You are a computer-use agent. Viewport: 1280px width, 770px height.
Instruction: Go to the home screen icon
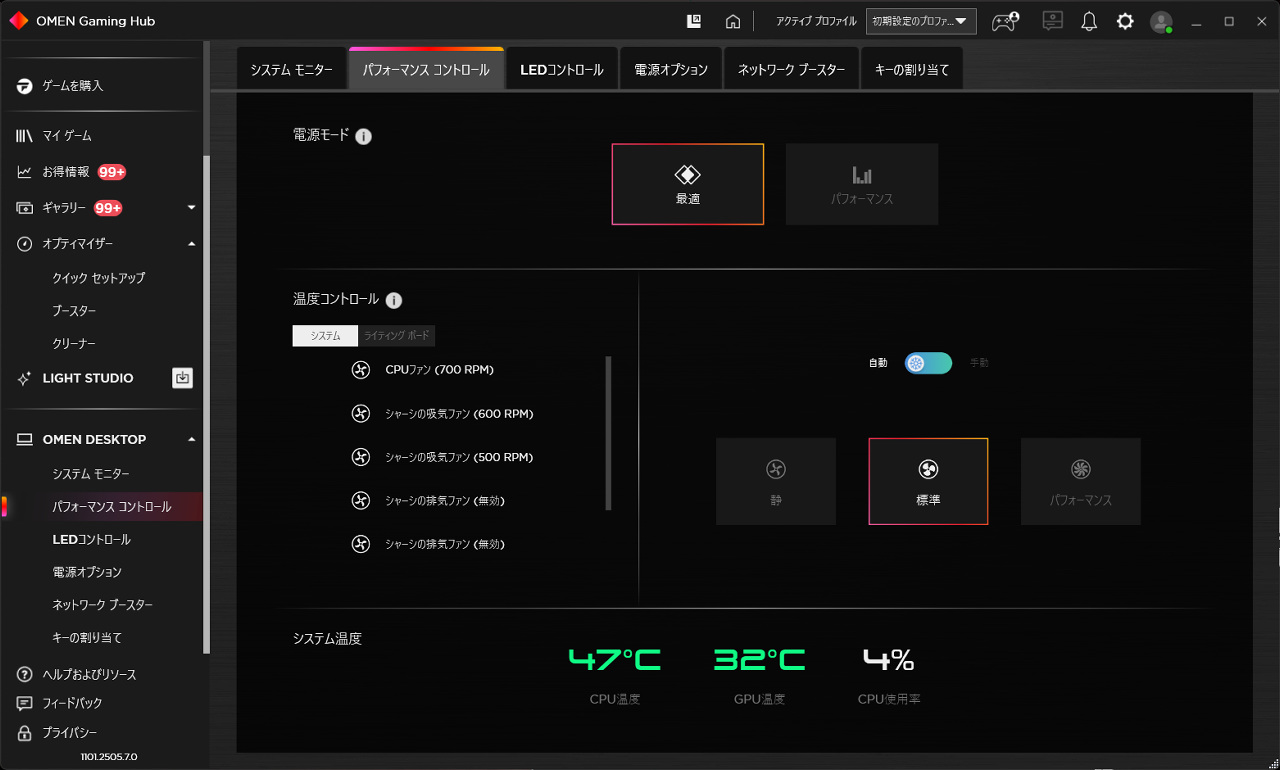(733, 21)
